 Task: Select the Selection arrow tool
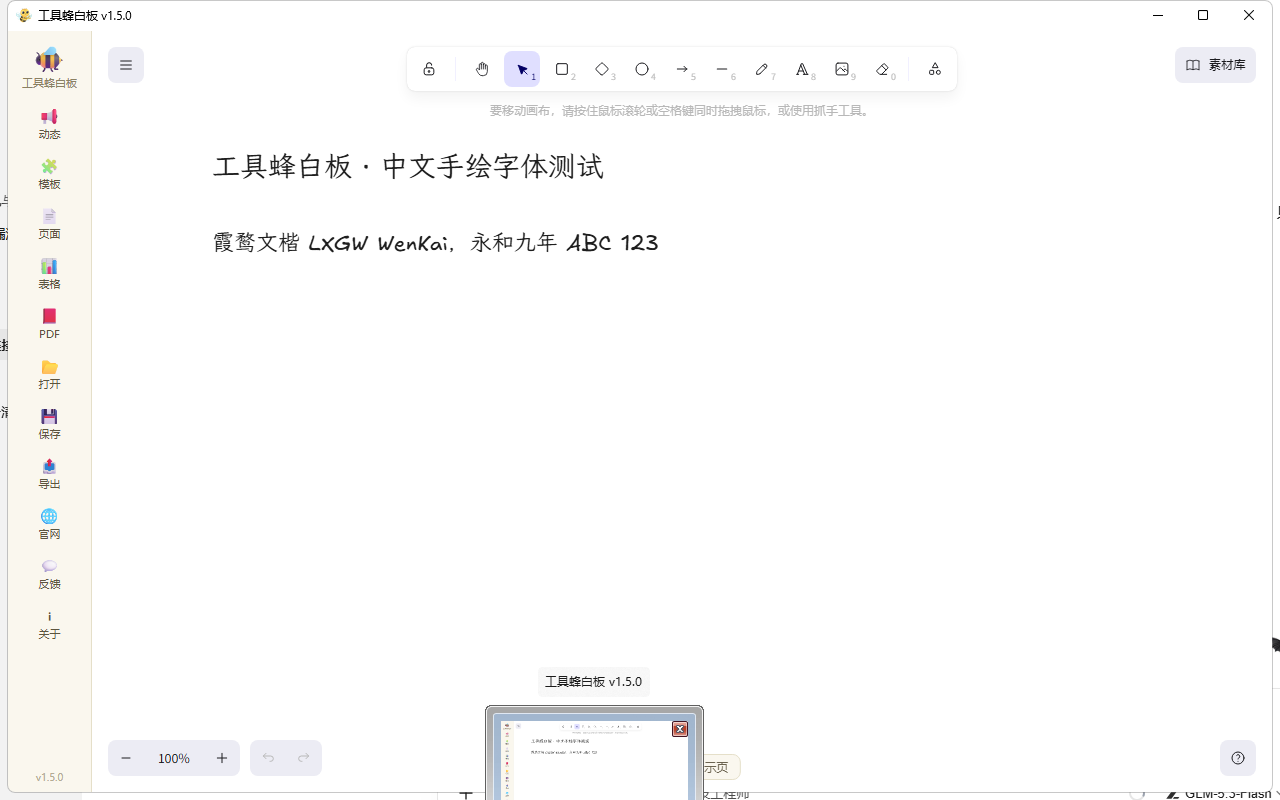click(522, 69)
